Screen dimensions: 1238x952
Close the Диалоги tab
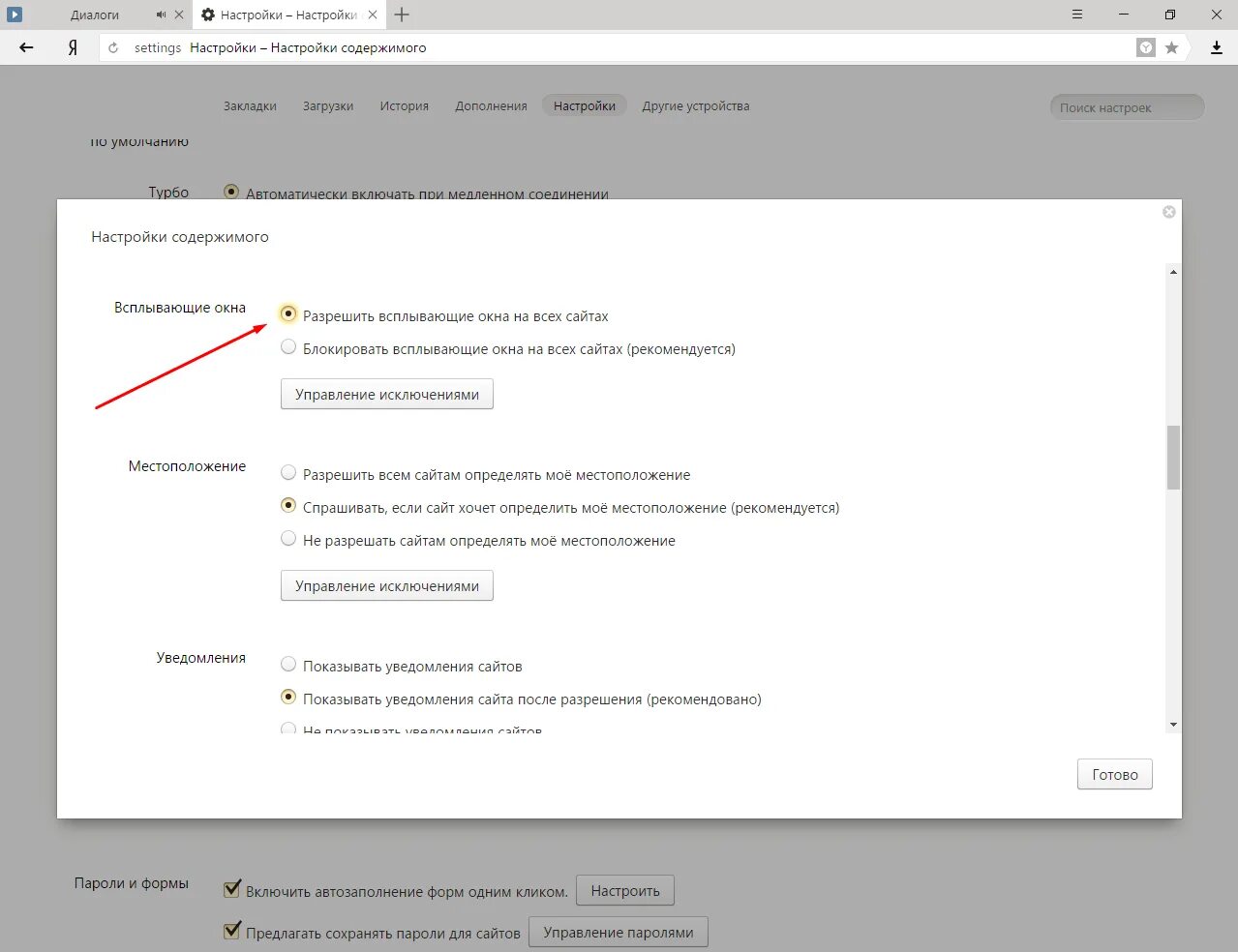[x=179, y=15]
